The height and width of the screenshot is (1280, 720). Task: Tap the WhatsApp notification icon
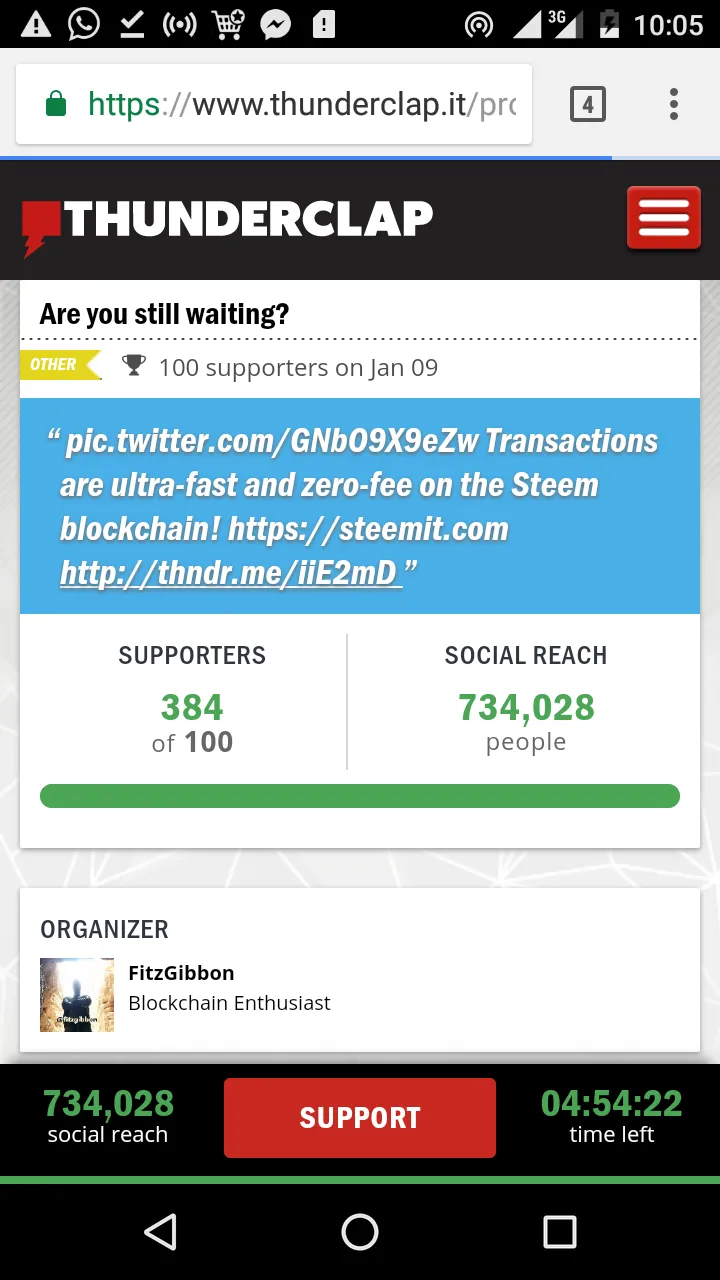[83, 24]
